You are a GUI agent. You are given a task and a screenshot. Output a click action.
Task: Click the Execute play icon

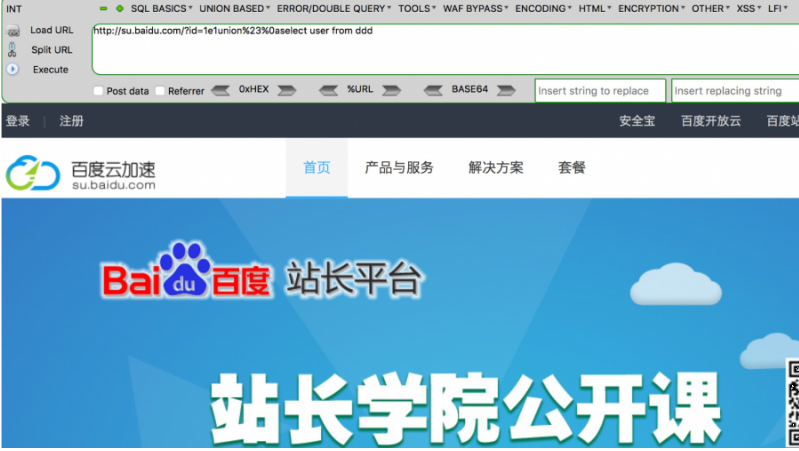point(13,69)
